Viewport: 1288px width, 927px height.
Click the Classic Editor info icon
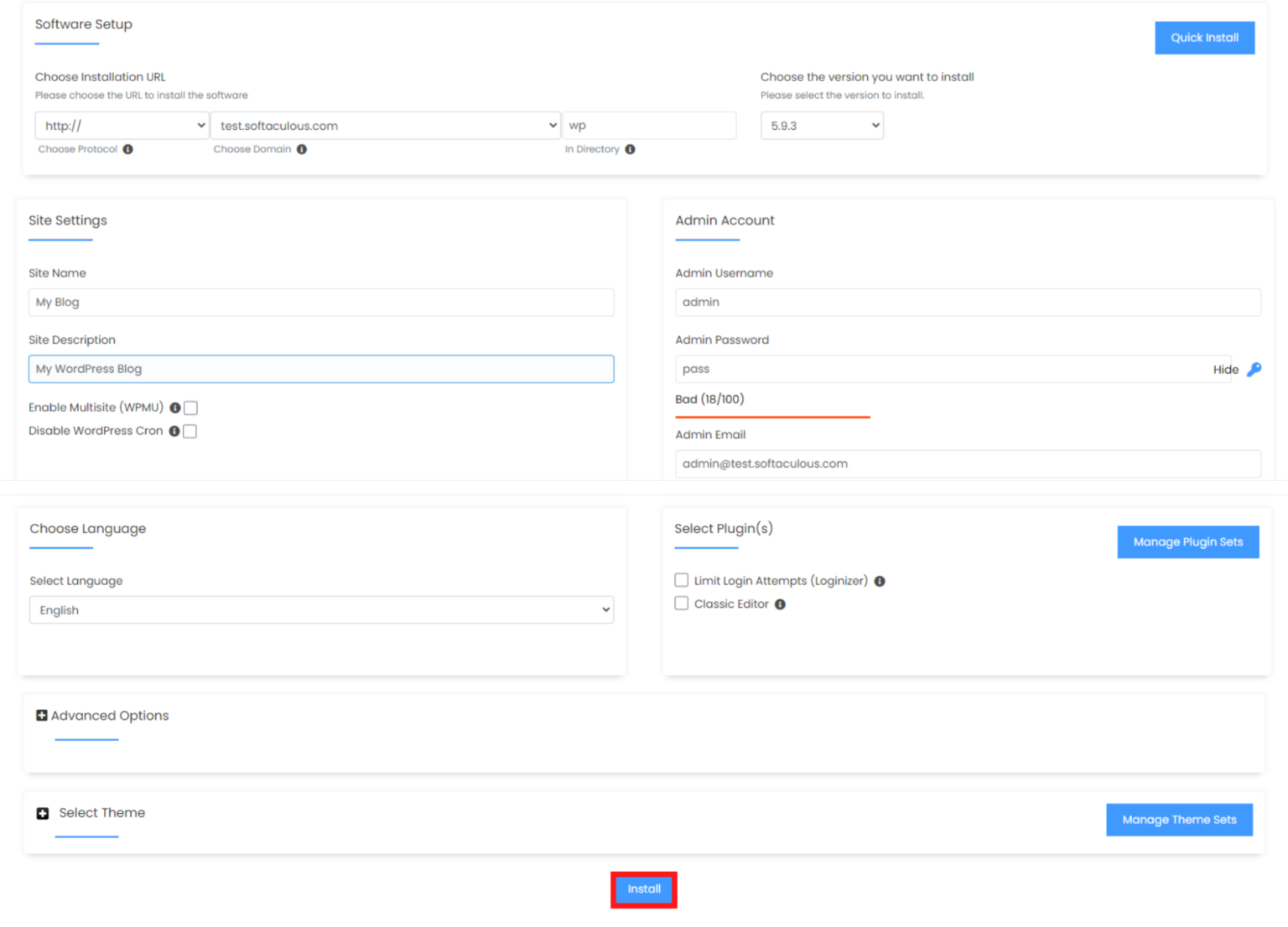(x=780, y=603)
